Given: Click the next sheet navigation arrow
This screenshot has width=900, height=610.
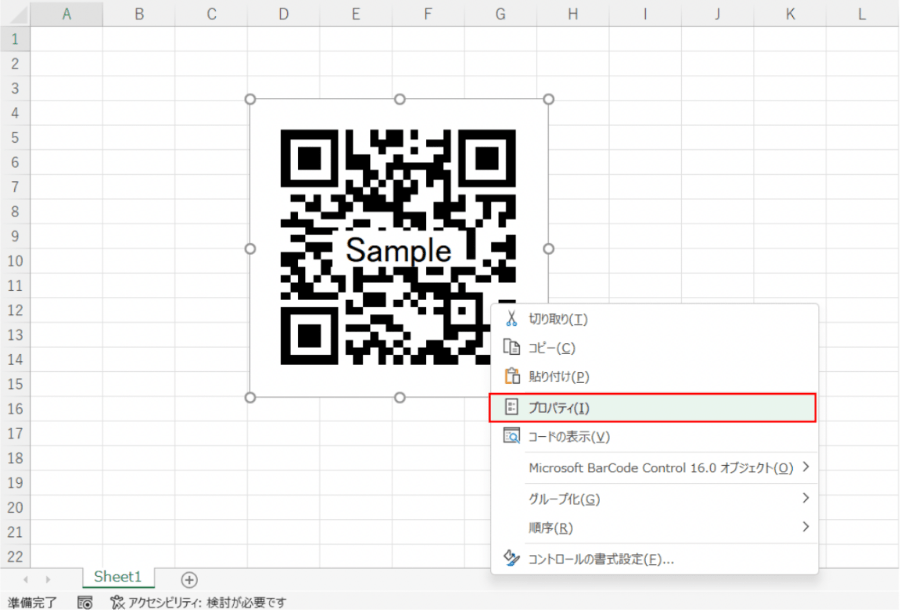Looking at the screenshot, I should pos(48,580).
